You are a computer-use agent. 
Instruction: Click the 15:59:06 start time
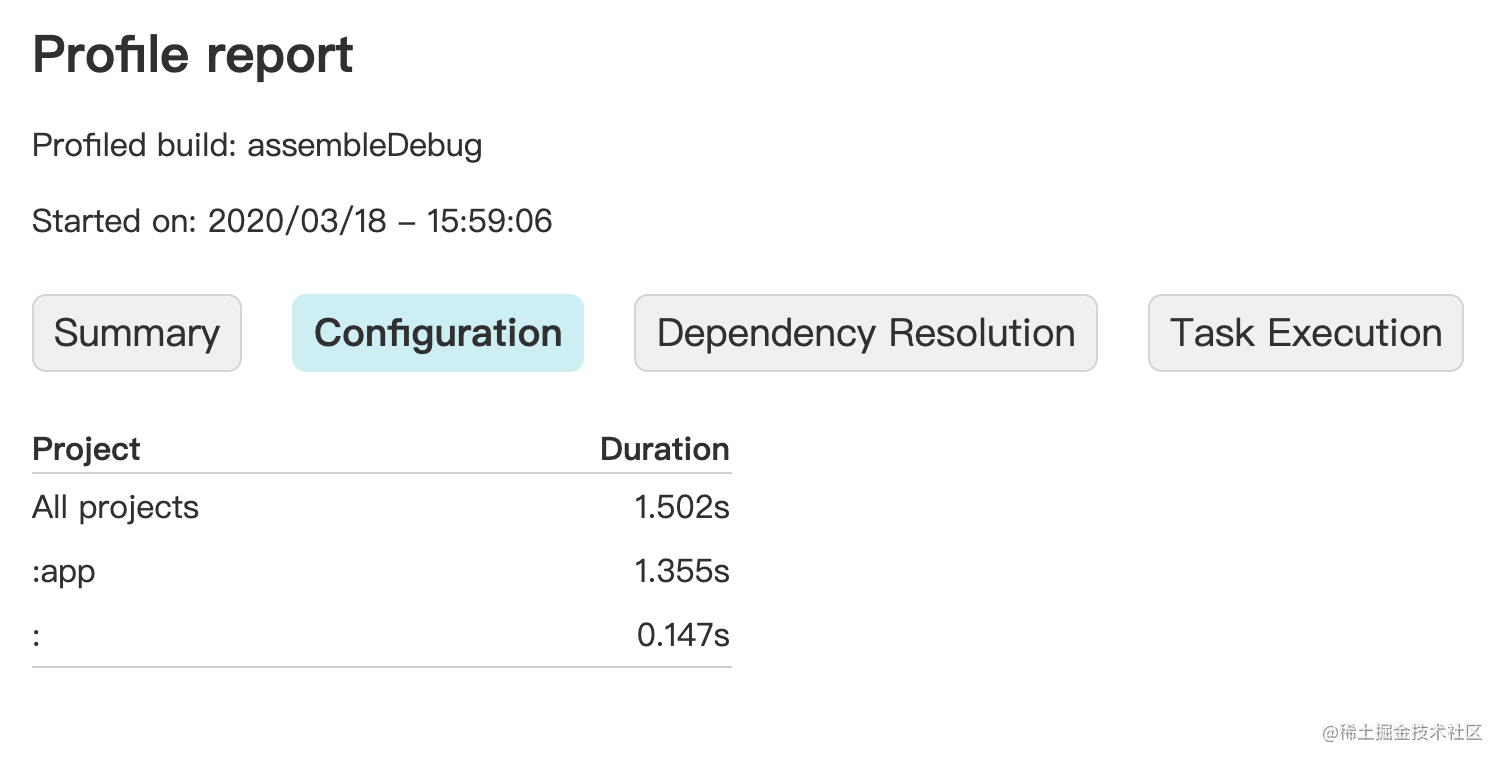[x=490, y=221]
